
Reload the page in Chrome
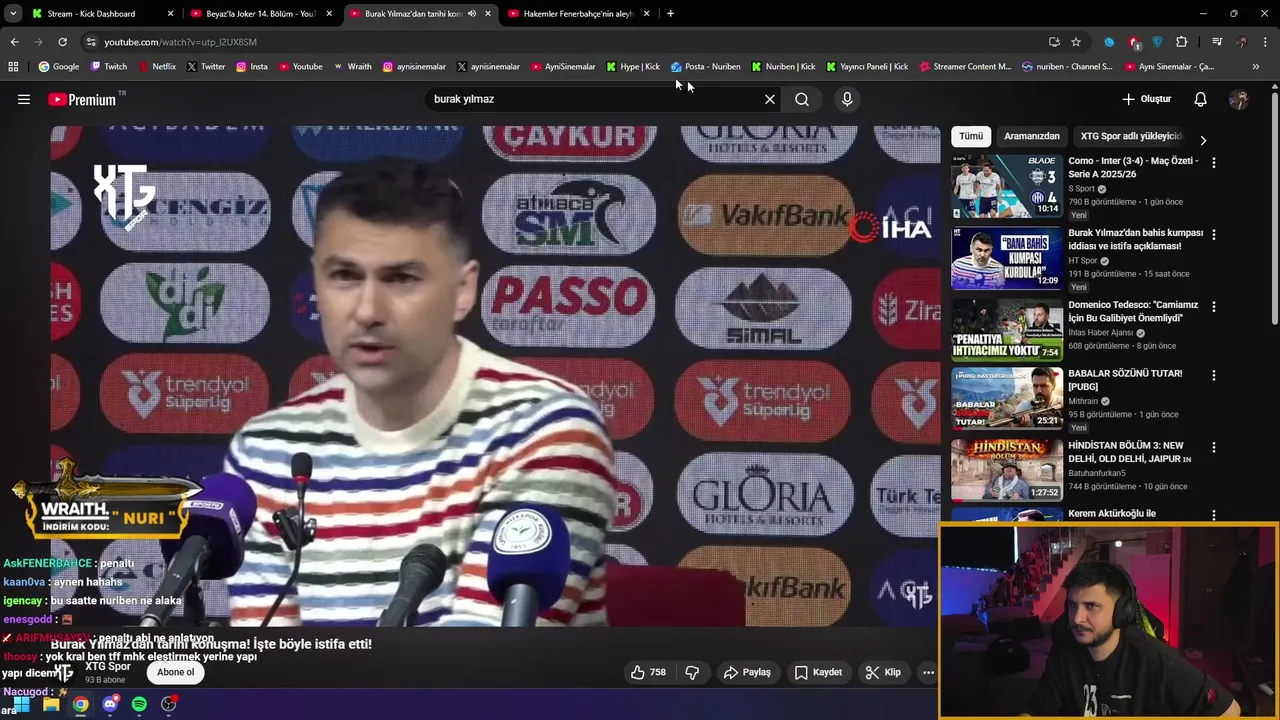[x=62, y=42]
